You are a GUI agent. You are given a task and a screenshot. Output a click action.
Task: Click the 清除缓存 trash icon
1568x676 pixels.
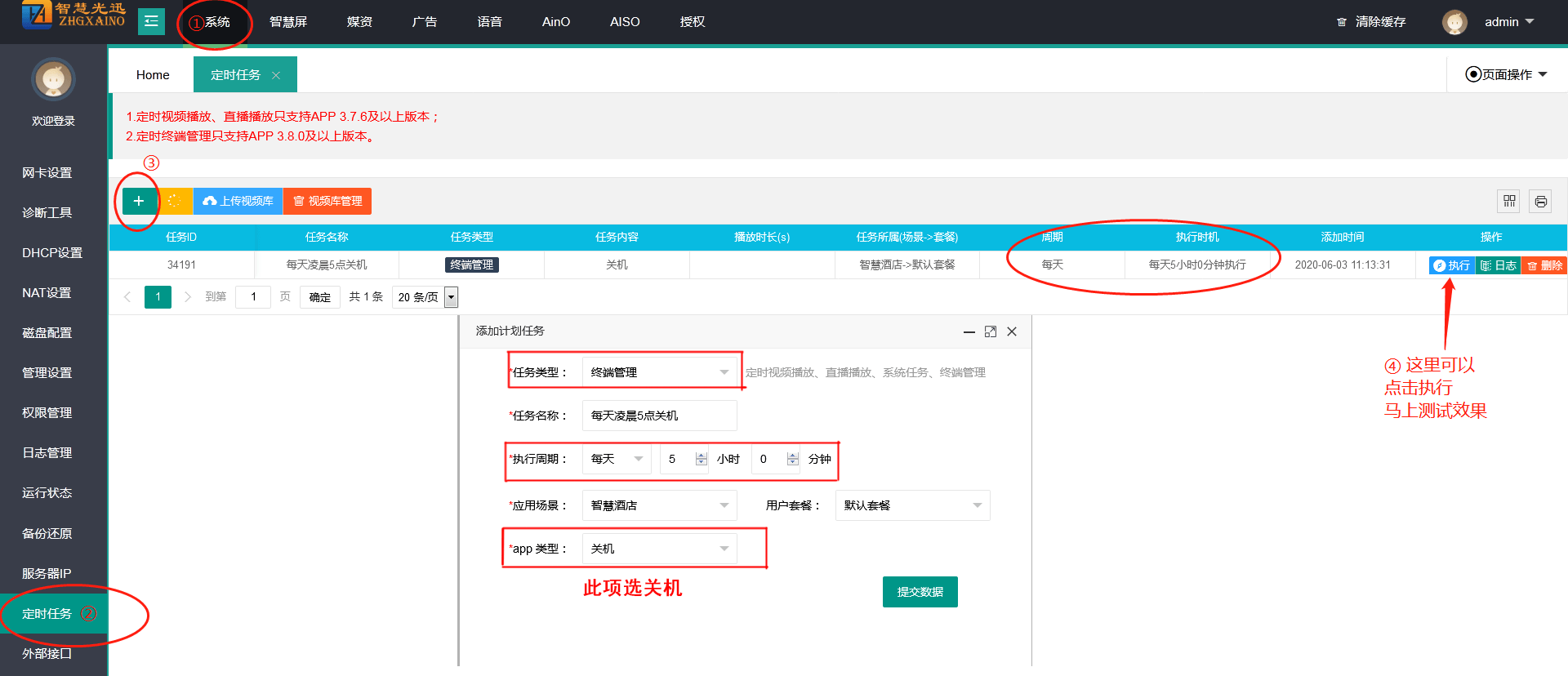[1341, 22]
